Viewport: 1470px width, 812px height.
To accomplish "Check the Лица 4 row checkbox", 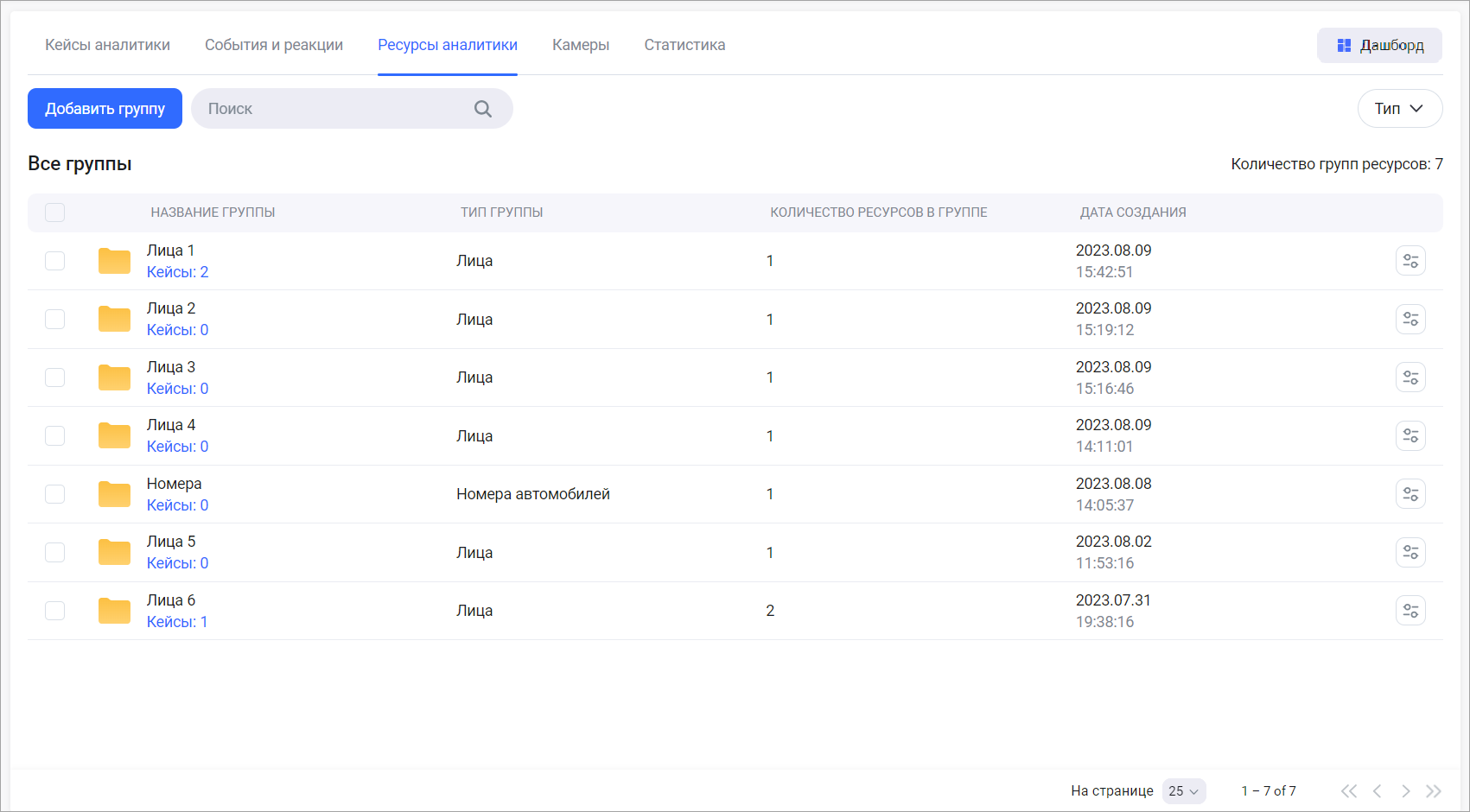I will (x=55, y=436).
